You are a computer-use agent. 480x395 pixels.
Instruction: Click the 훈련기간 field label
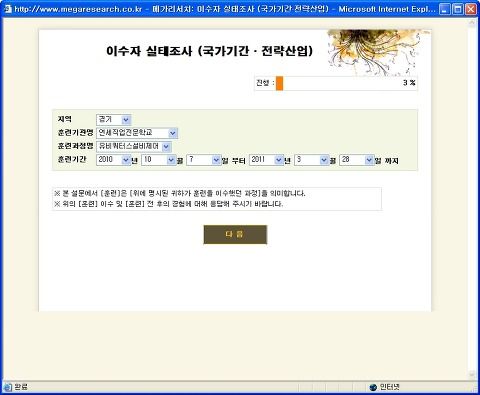(72, 159)
